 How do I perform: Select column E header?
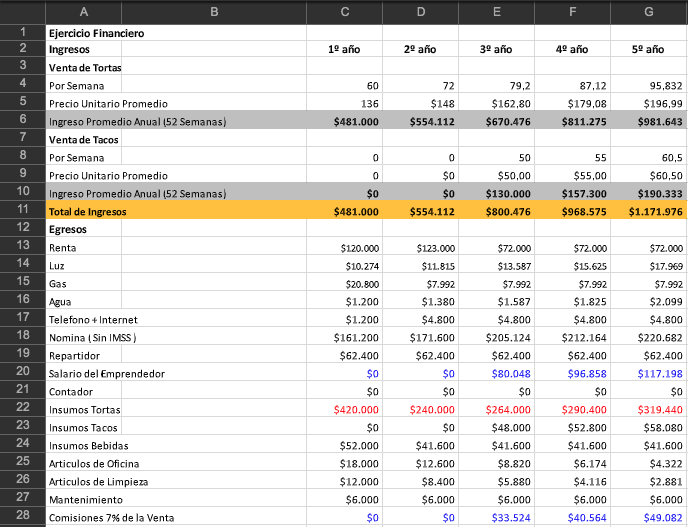496,12
